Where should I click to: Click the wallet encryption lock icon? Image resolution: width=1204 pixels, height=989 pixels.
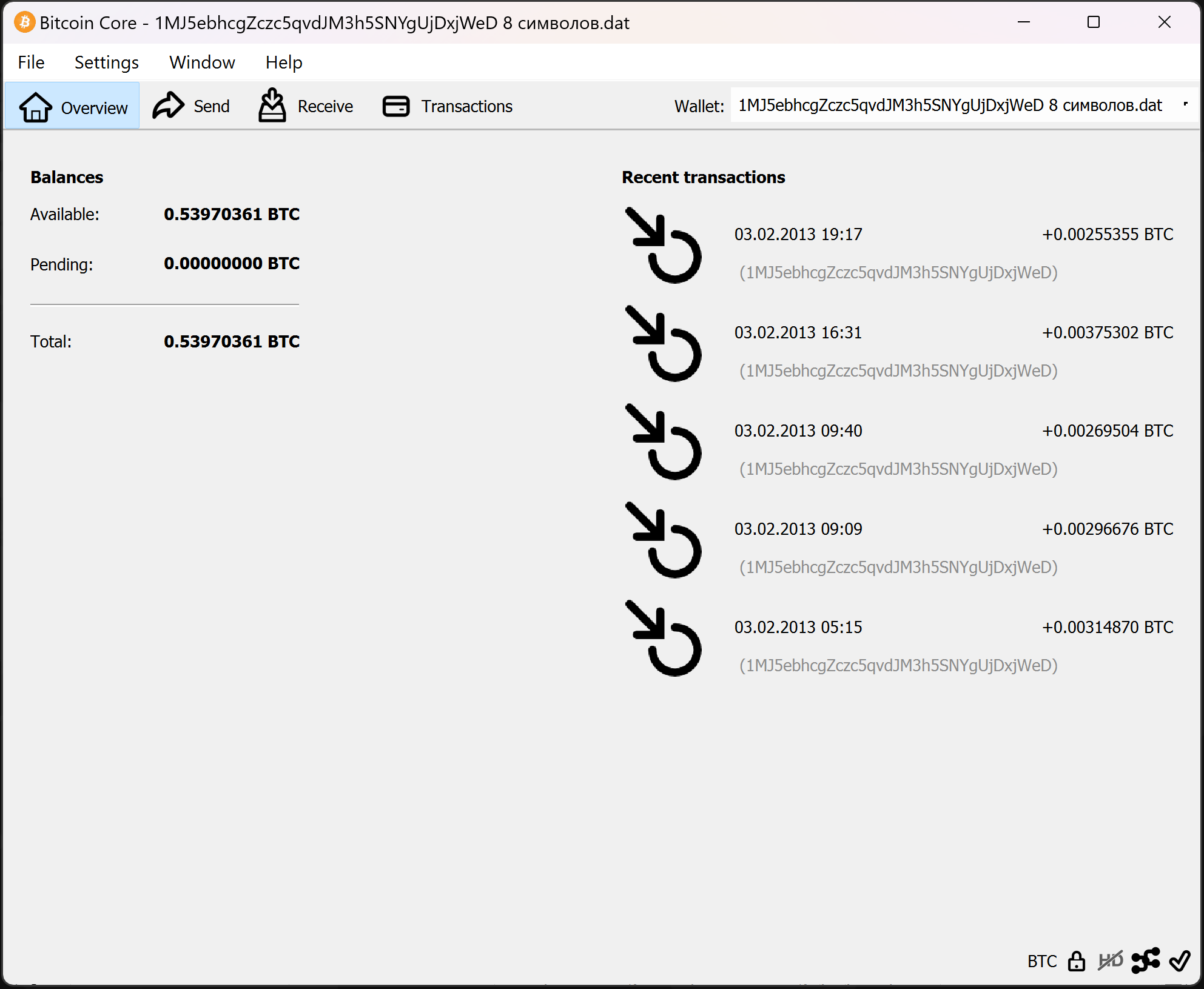tap(1077, 961)
